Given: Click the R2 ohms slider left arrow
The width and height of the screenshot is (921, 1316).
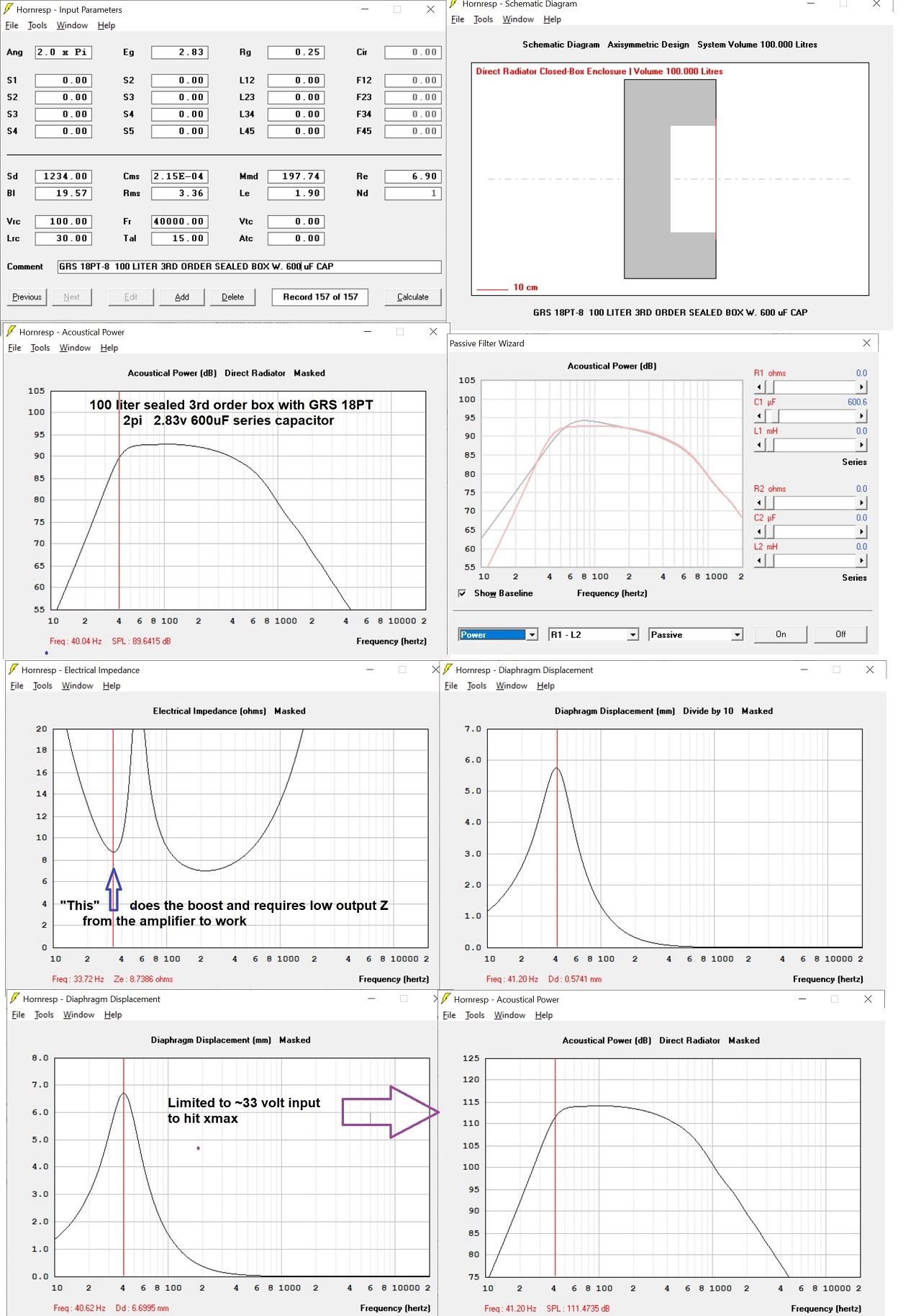Looking at the screenshot, I should coord(758,502).
